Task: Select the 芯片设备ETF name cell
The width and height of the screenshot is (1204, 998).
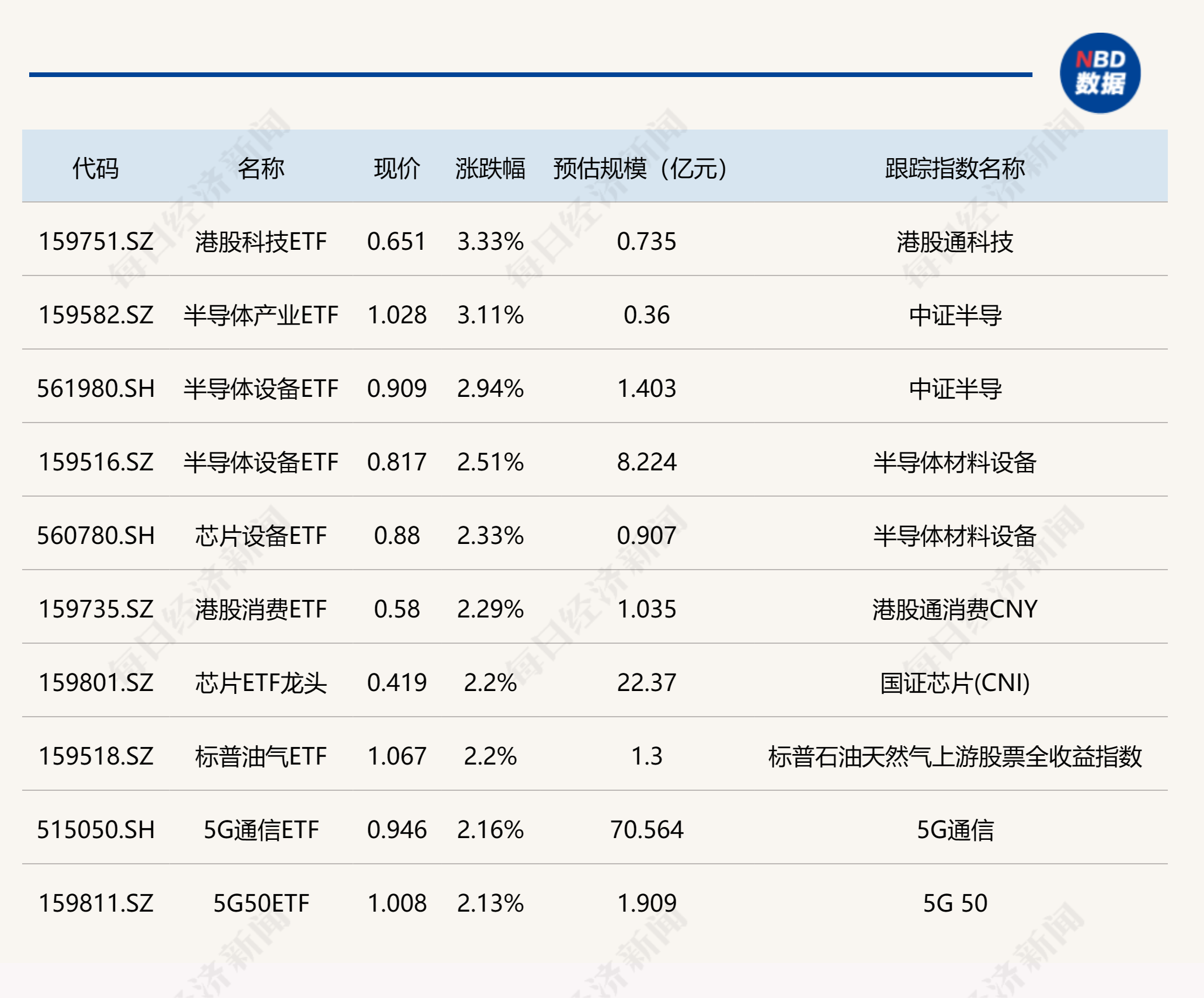Action: [261, 536]
